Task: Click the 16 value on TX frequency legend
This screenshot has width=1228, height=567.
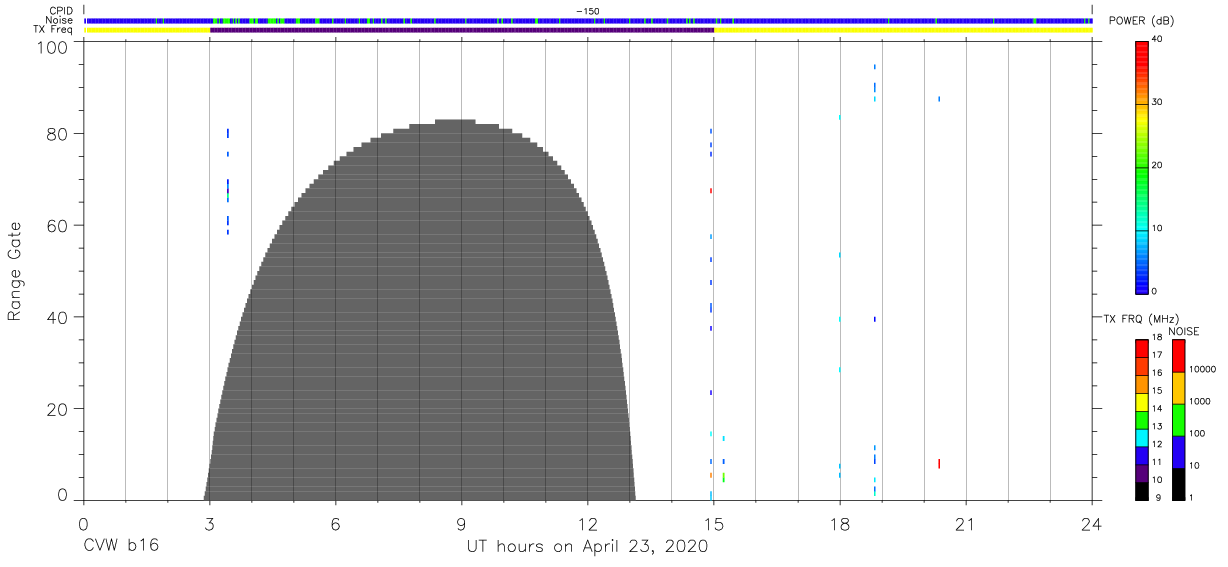Action: (1156, 373)
